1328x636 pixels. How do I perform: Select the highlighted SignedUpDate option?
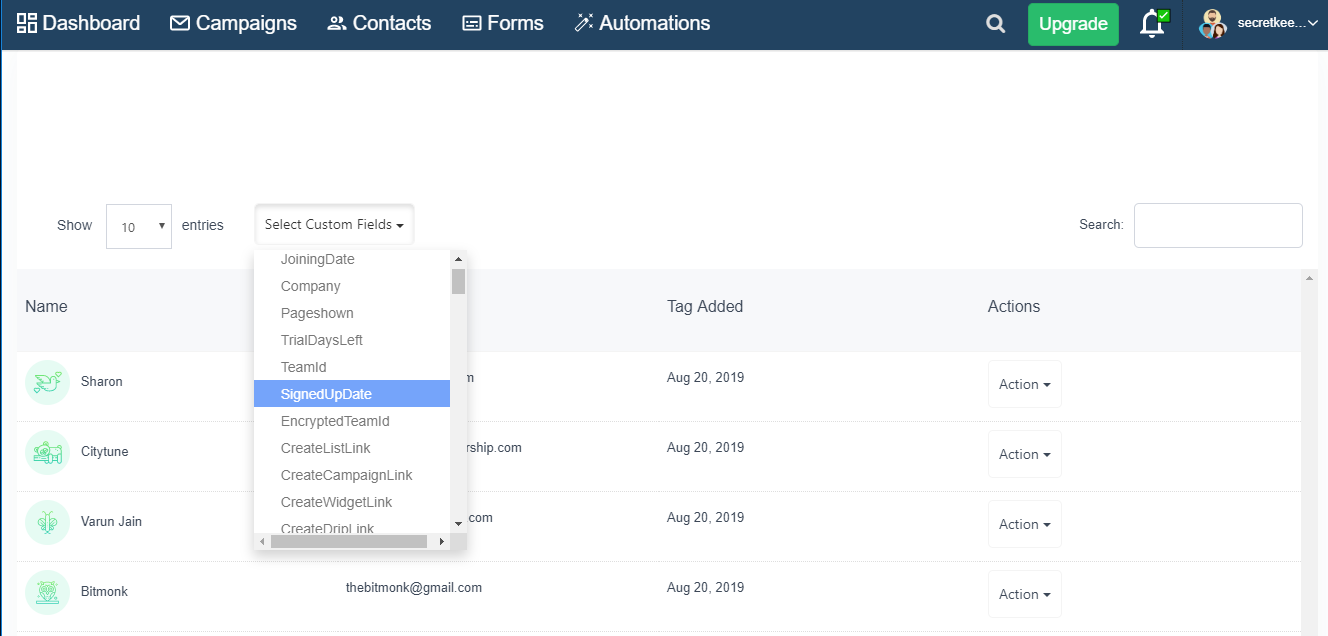352,394
